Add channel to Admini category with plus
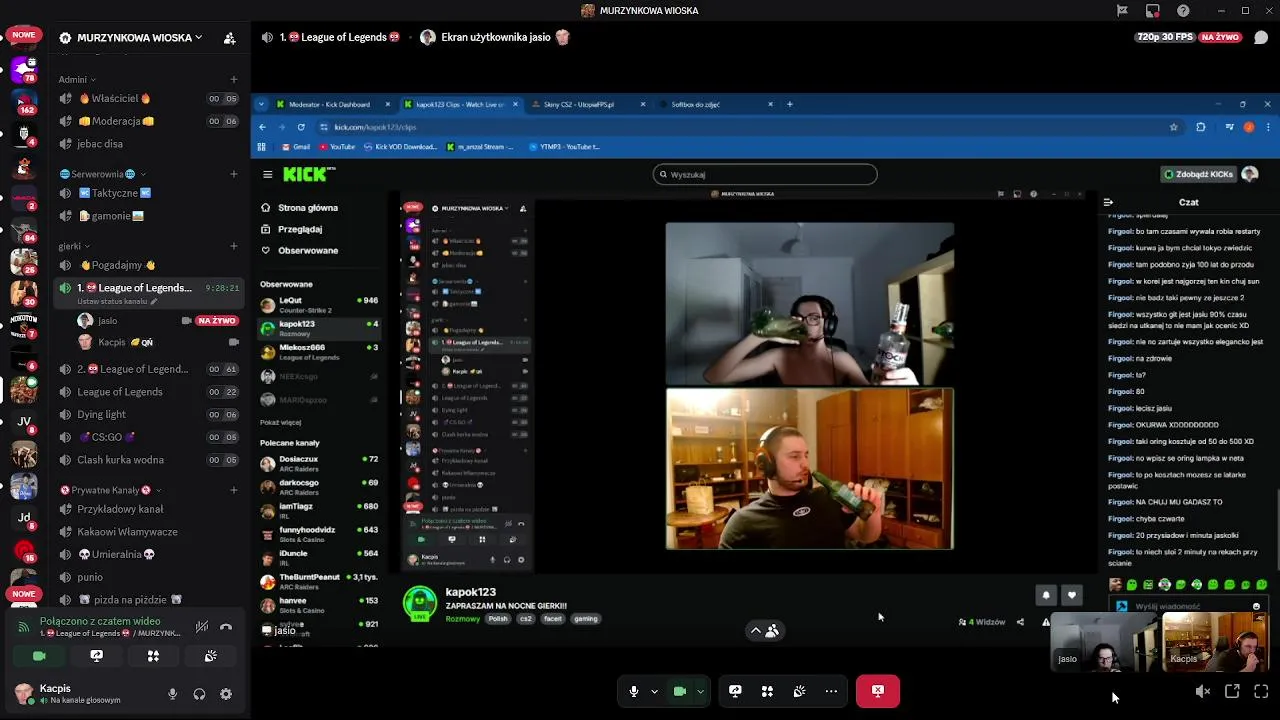Viewport: 1280px width, 720px height. coord(234,79)
